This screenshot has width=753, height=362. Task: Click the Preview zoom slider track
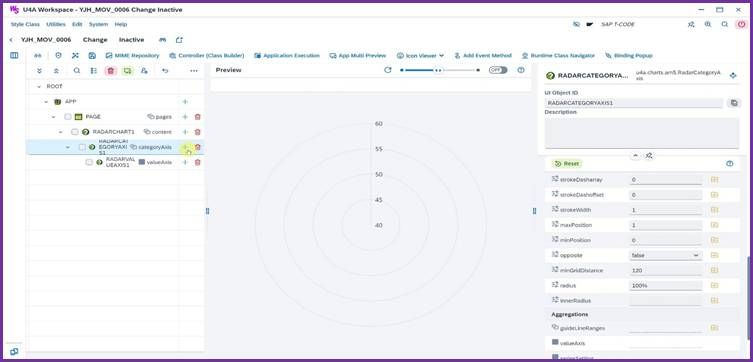[x=439, y=70]
